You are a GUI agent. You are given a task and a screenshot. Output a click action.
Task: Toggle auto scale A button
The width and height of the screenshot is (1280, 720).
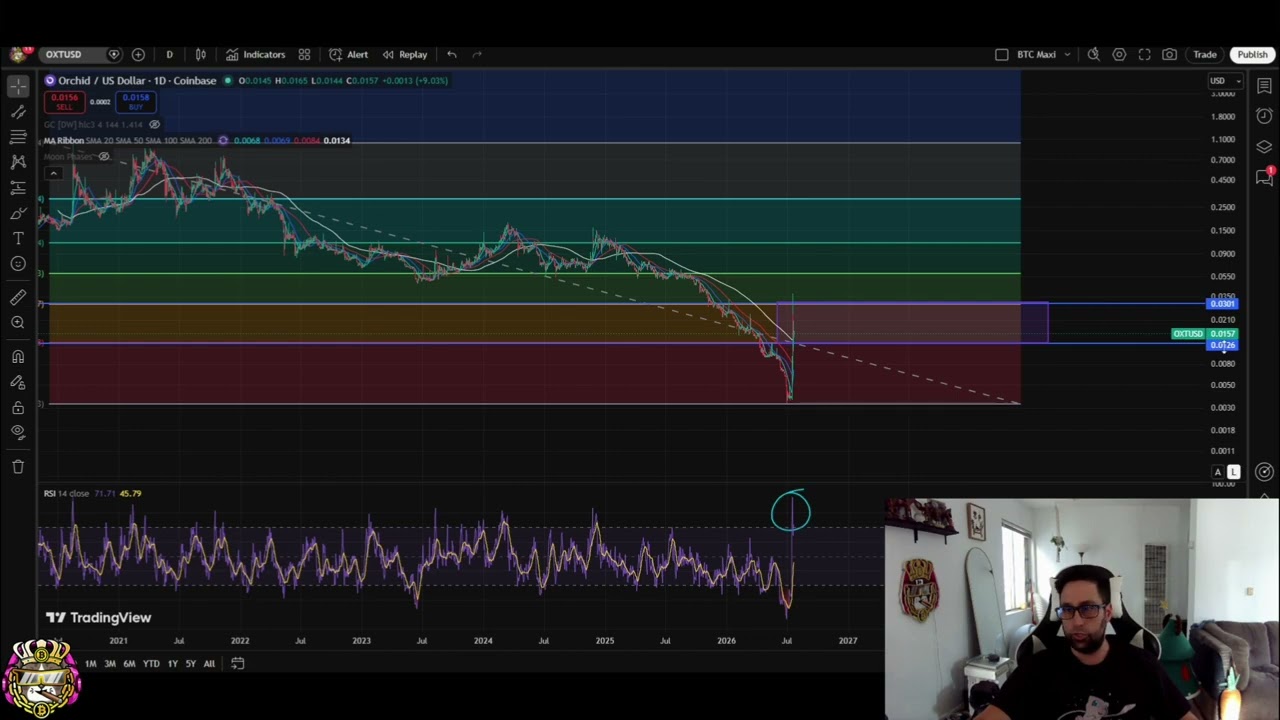click(1218, 472)
